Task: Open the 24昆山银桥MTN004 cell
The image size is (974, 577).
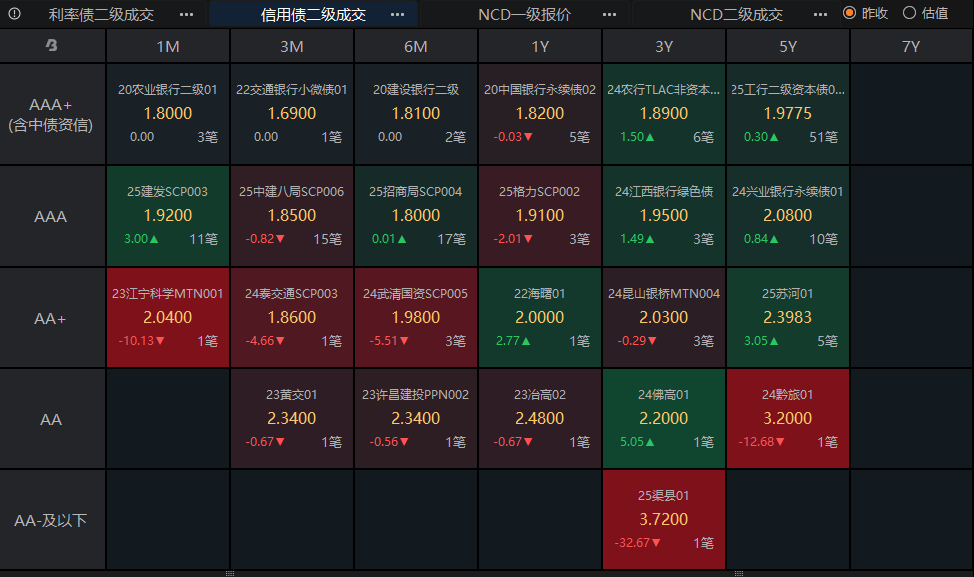Action: (664, 318)
